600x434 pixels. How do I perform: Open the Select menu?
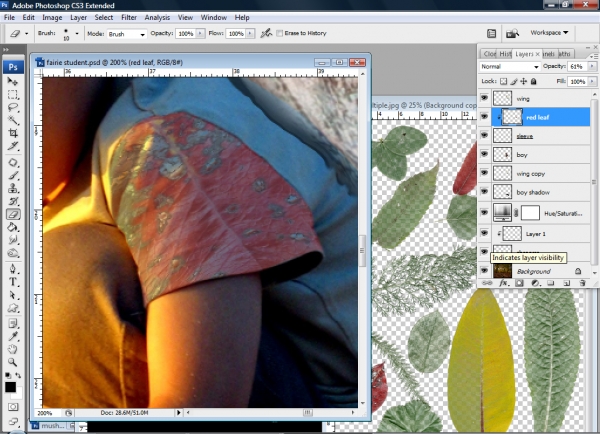(104, 18)
